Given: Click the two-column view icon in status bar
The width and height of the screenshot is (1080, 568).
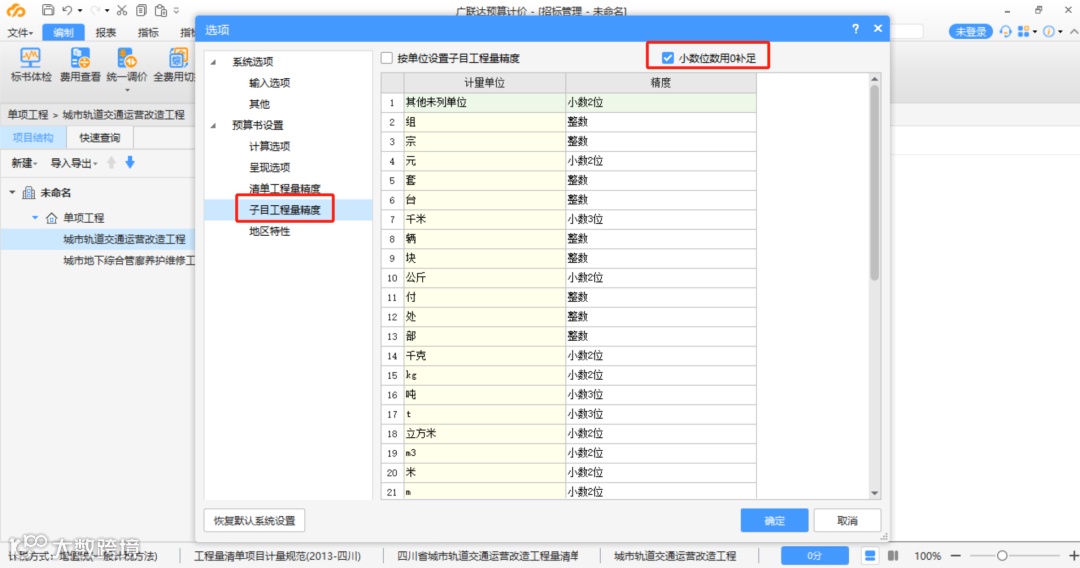Looking at the screenshot, I should 893,556.
